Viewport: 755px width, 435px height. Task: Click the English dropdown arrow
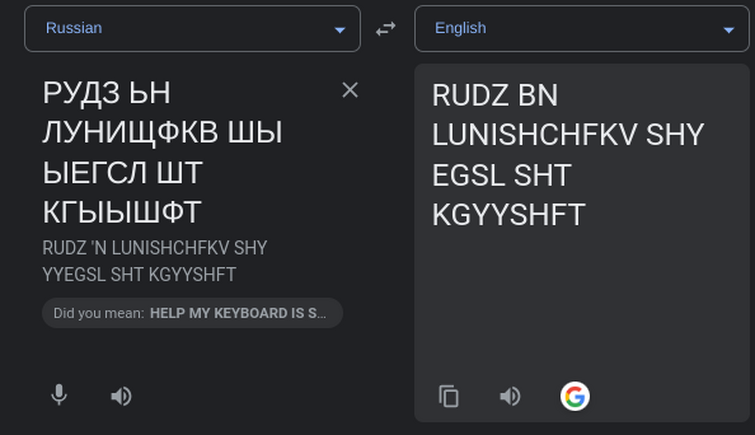729,30
